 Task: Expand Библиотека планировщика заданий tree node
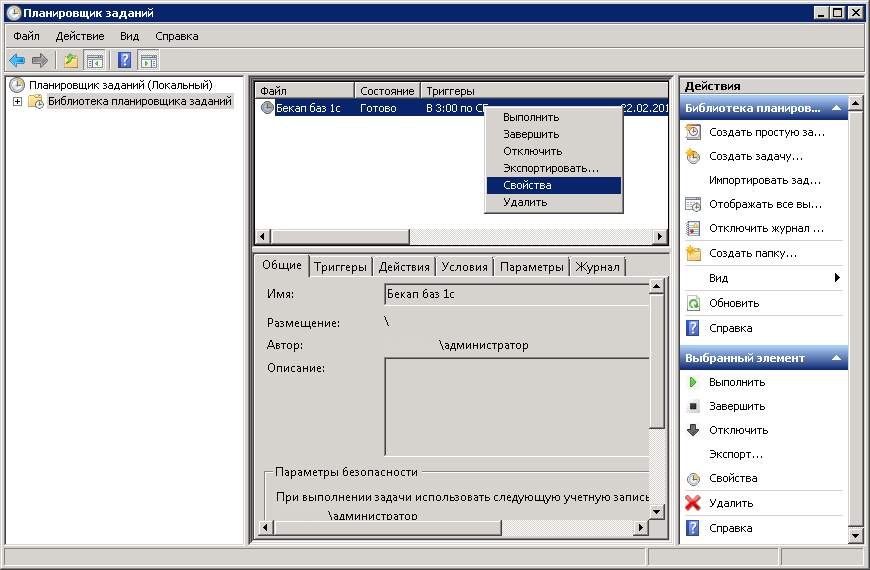point(17,102)
